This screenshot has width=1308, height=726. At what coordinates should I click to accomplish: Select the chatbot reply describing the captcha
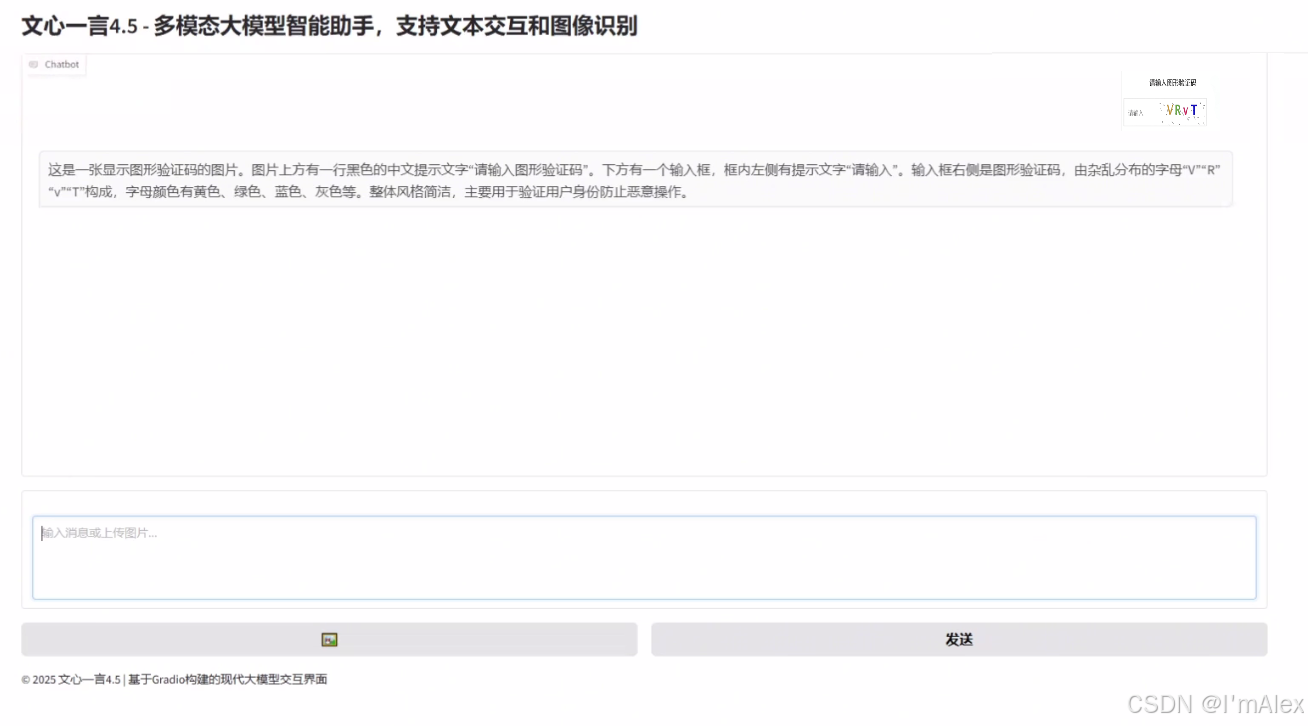pos(635,181)
